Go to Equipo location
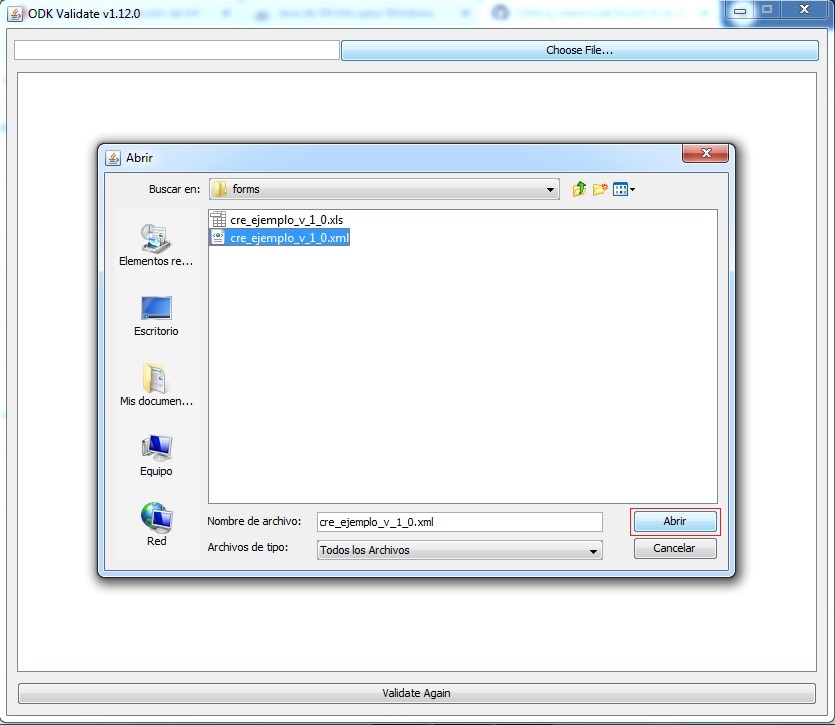Image resolution: width=835 pixels, height=725 pixels. coord(156,455)
